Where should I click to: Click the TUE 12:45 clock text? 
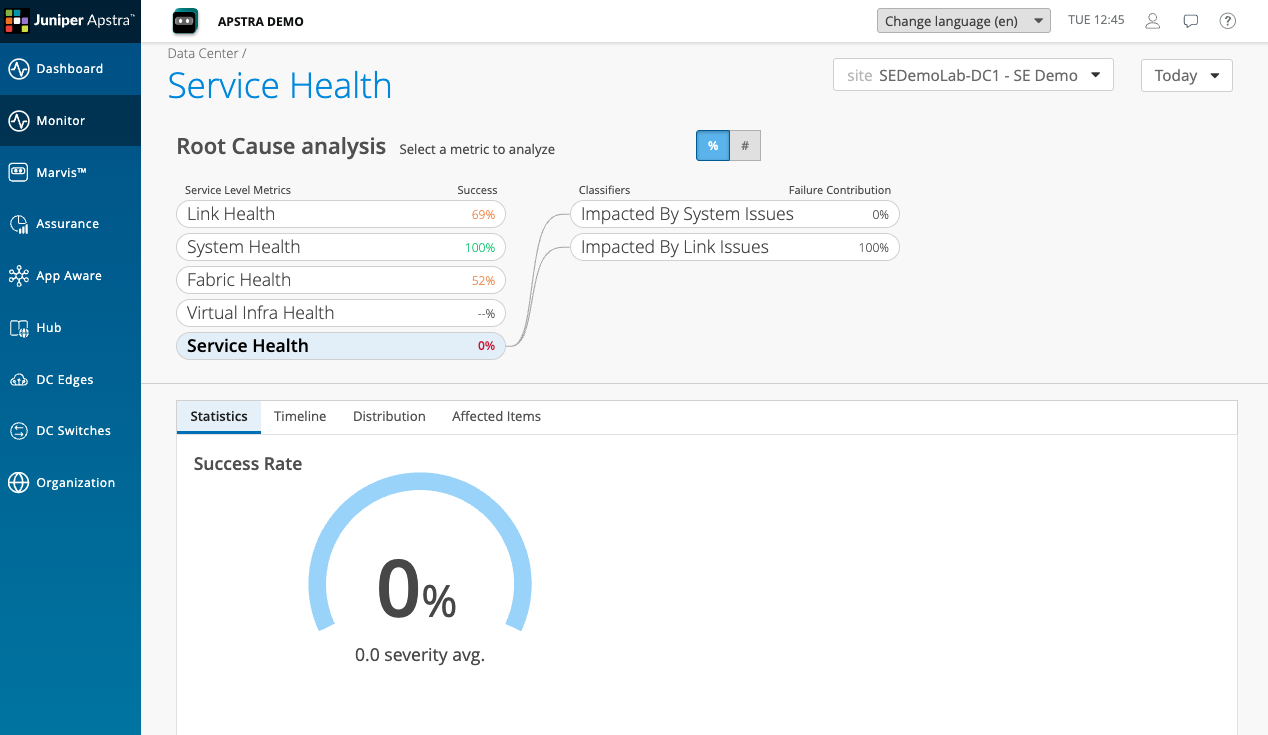coord(1096,20)
